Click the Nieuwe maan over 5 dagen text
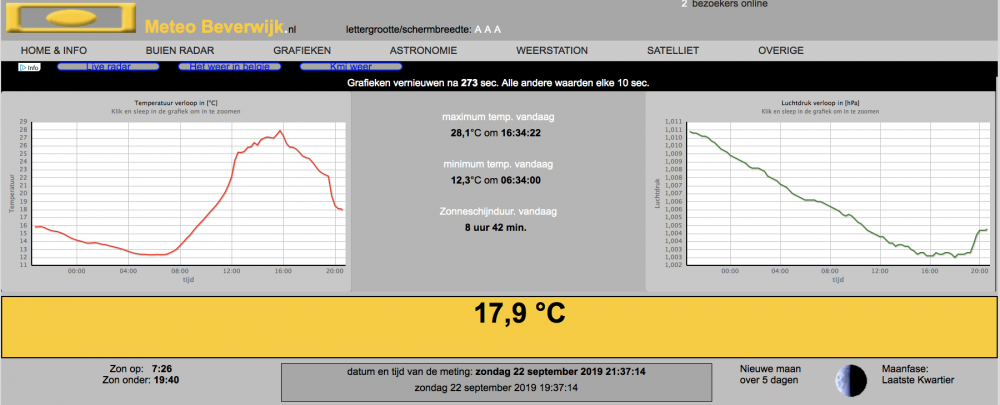Image resolution: width=1000 pixels, height=405 pixels. pos(770,374)
